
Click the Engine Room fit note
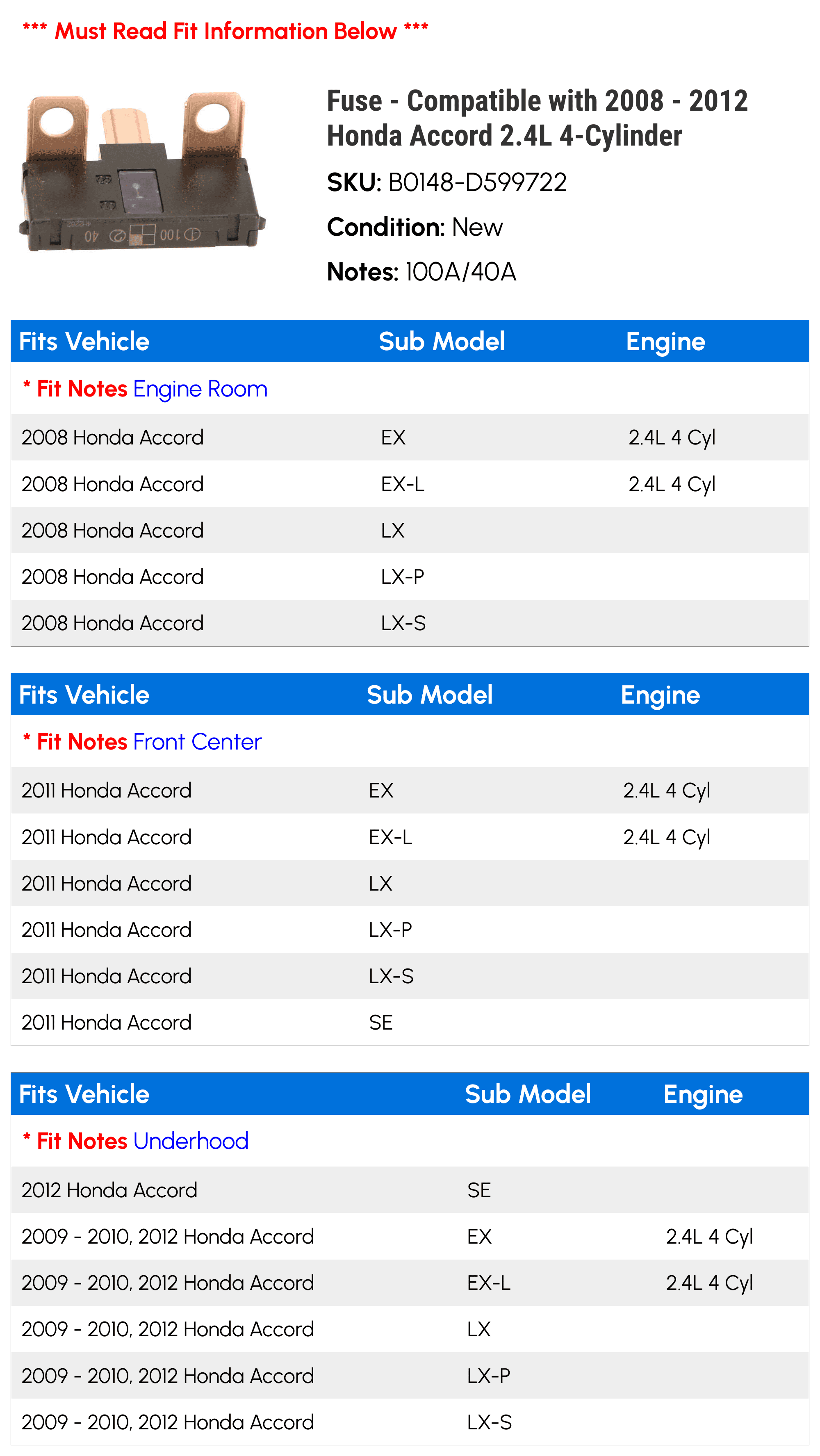pyautogui.click(x=200, y=389)
